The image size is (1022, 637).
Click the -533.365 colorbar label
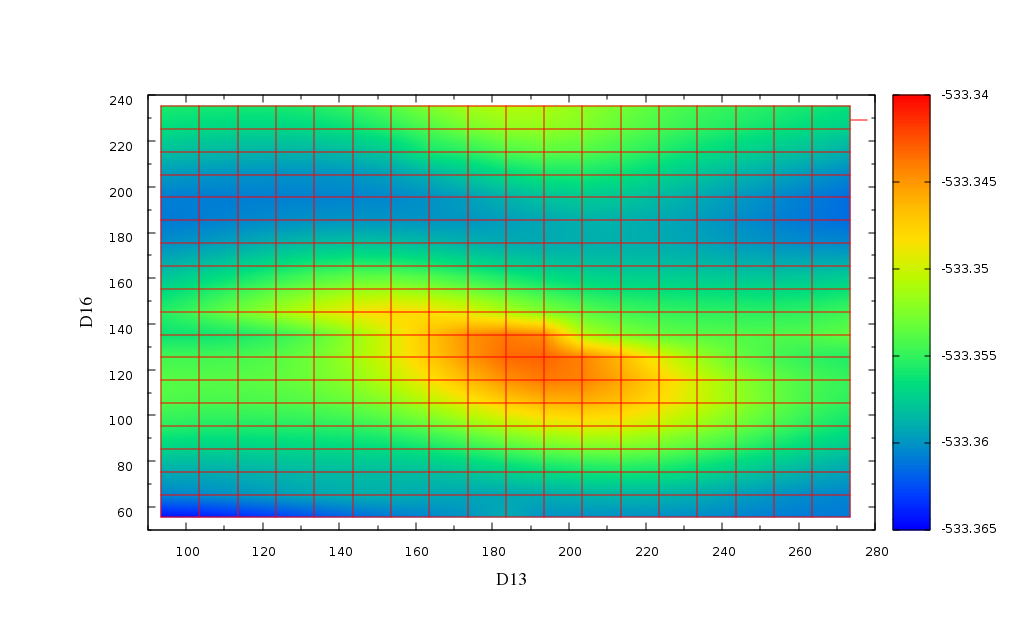coord(969,529)
